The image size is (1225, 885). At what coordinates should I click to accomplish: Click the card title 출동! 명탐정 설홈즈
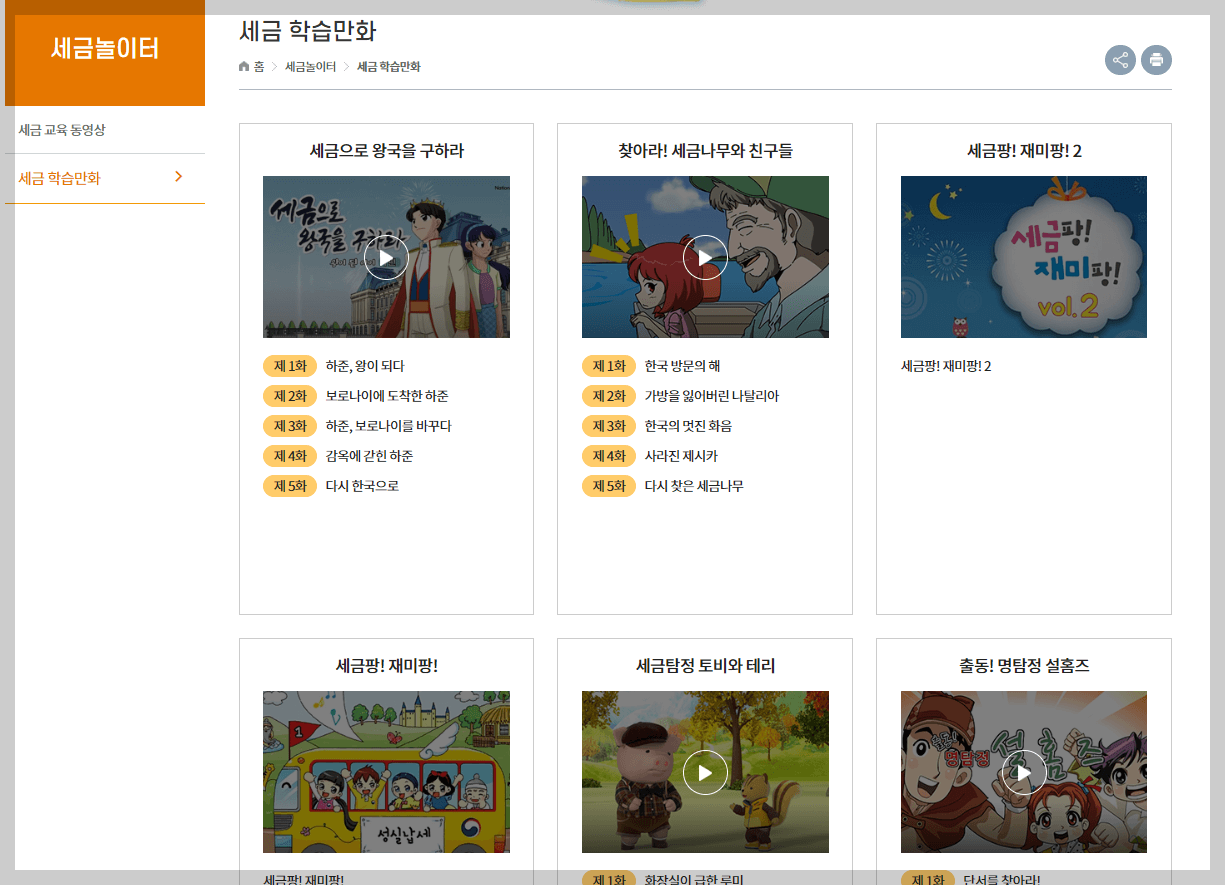point(1024,666)
